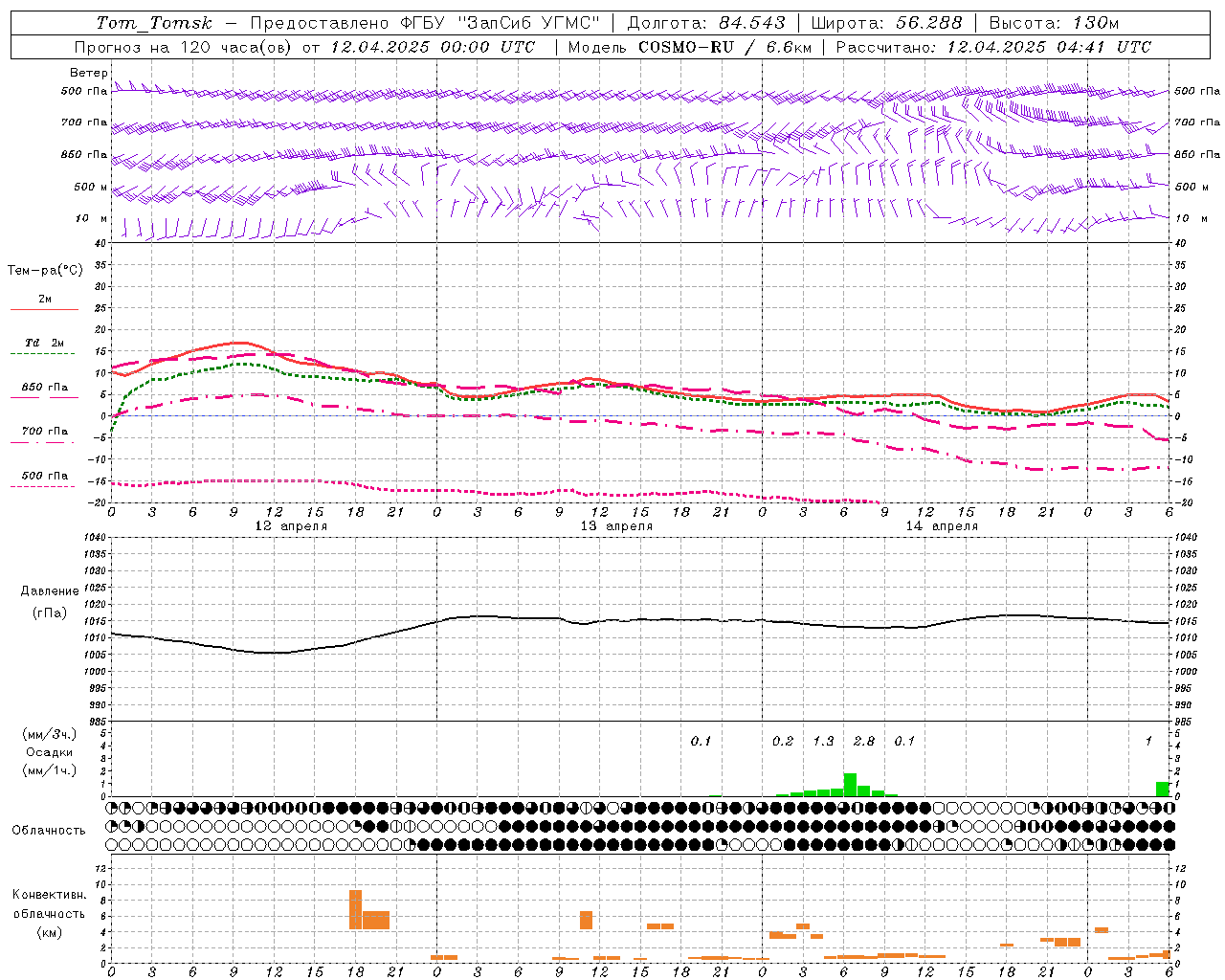Click the date label 12 апреля

[x=291, y=526]
